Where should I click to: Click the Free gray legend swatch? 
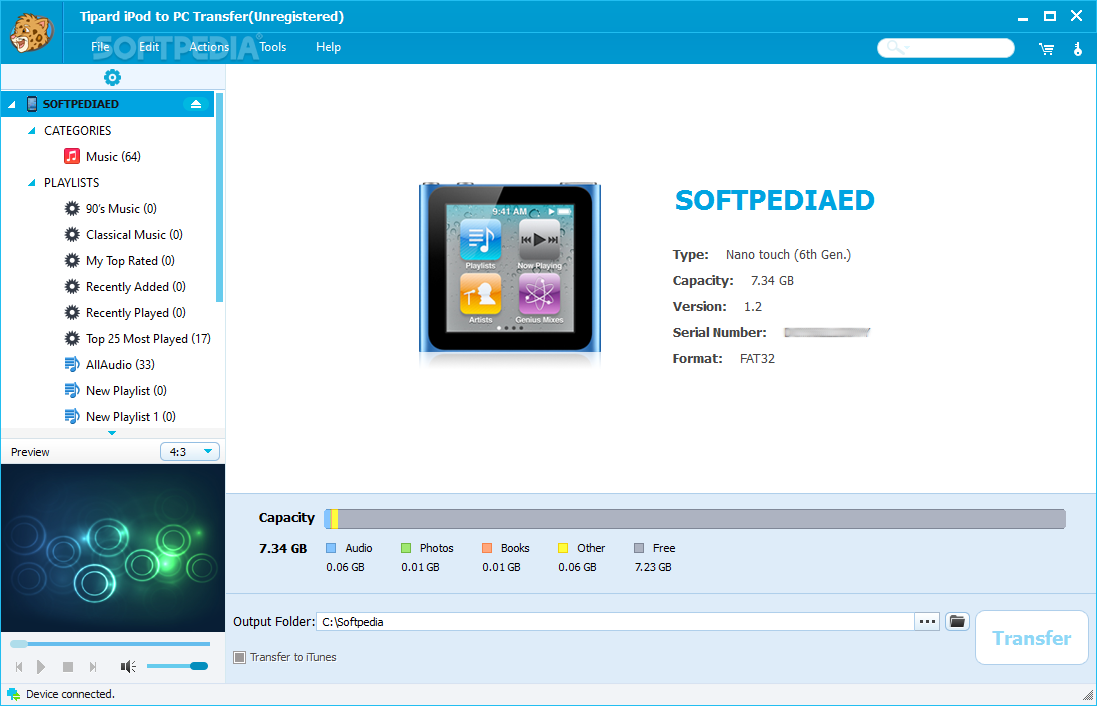639,548
